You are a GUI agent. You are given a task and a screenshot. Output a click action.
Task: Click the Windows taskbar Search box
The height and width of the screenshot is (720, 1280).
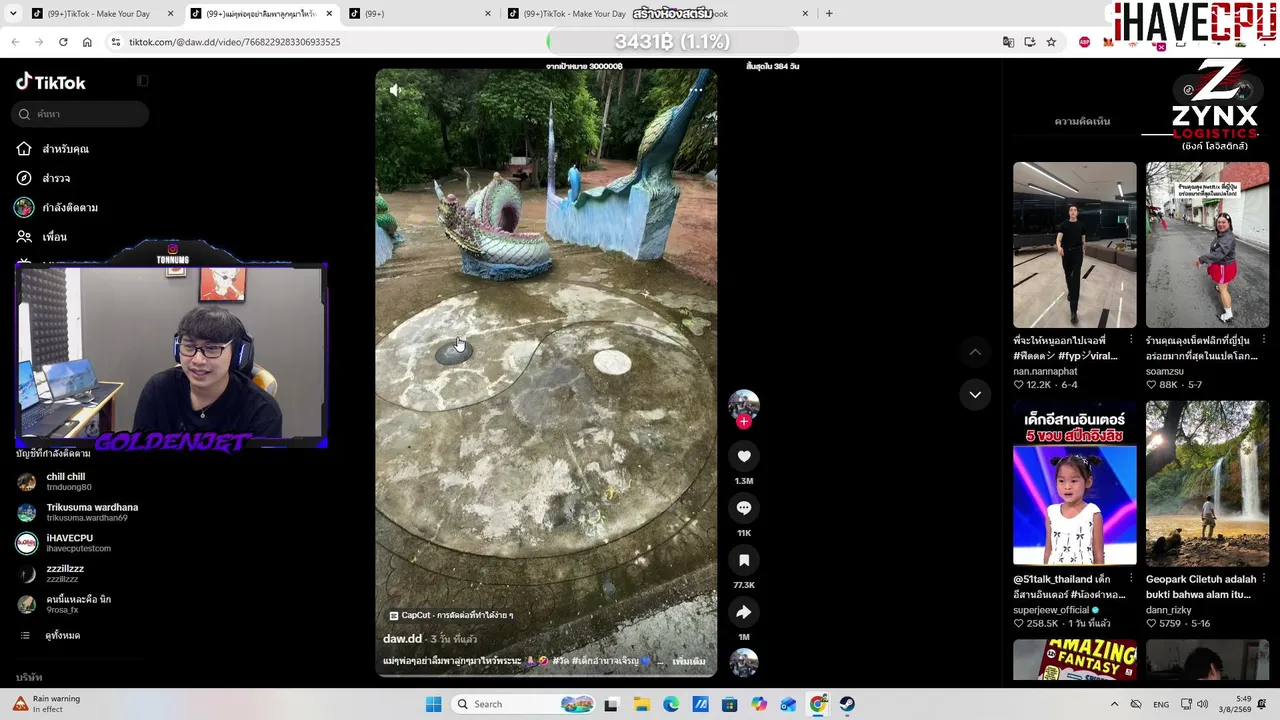click(x=523, y=704)
